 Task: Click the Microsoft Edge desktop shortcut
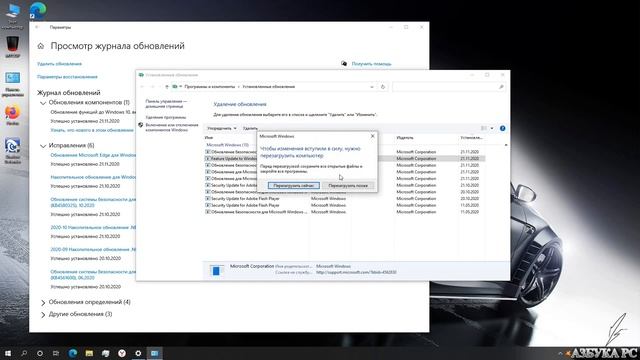38,10
